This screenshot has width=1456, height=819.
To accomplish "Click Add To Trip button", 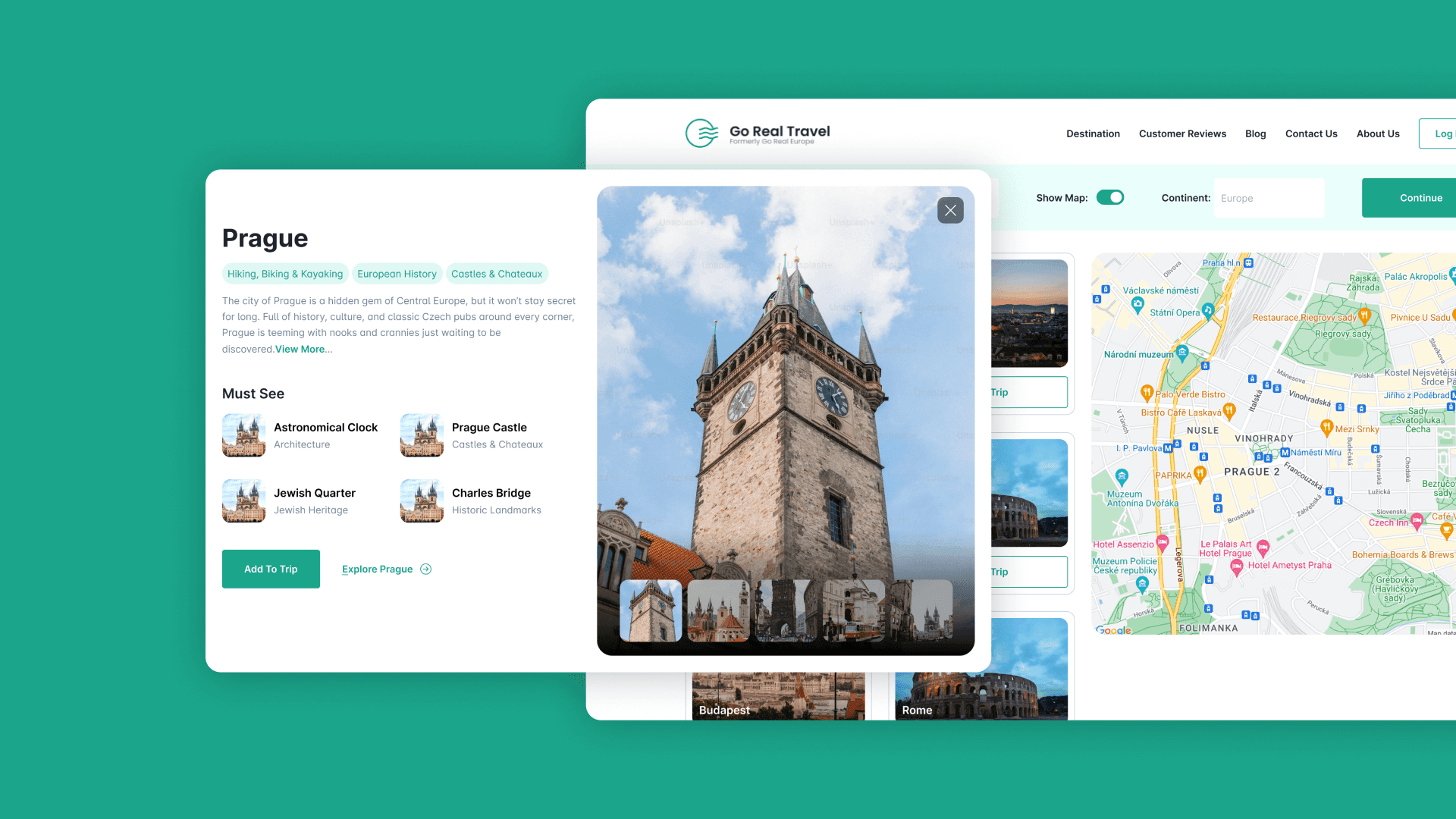I will (271, 570).
